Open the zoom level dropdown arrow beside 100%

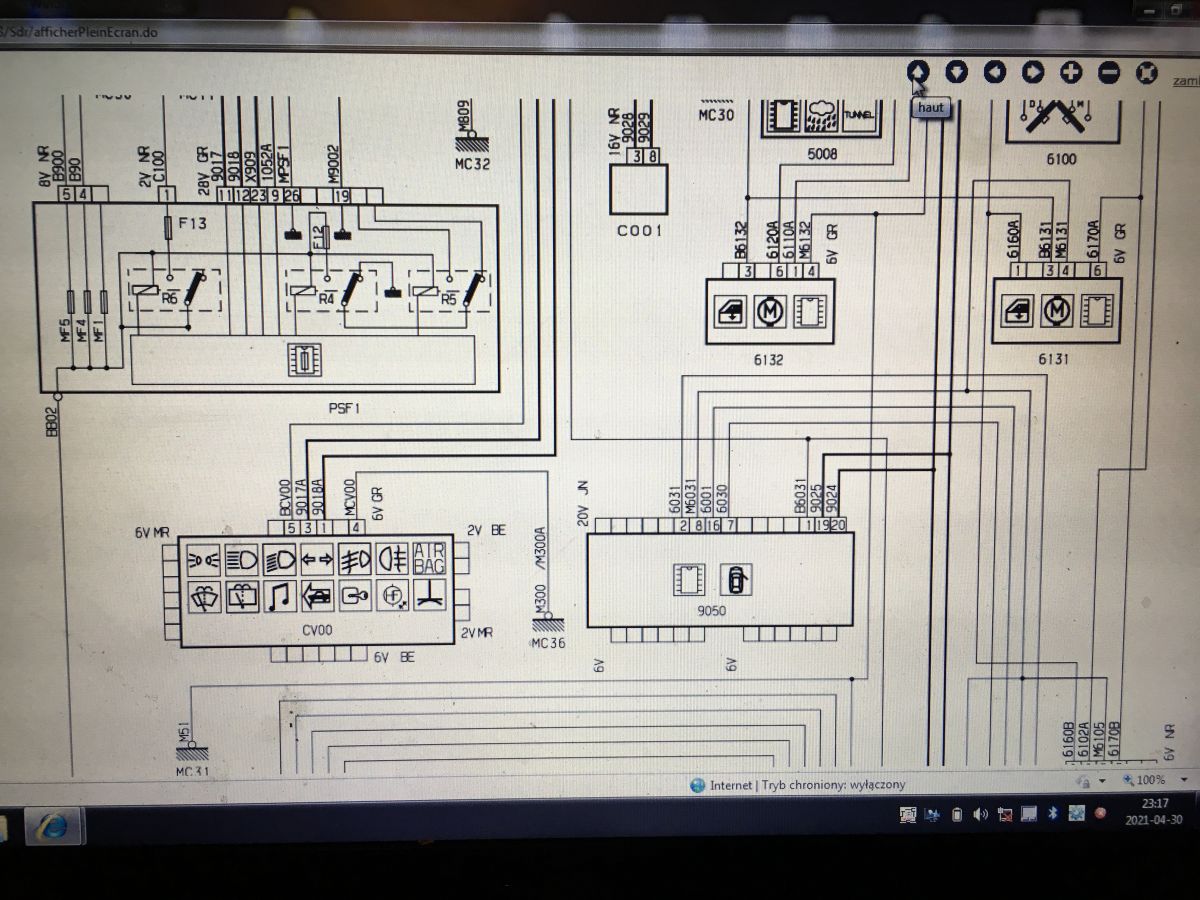click(x=1183, y=779)
